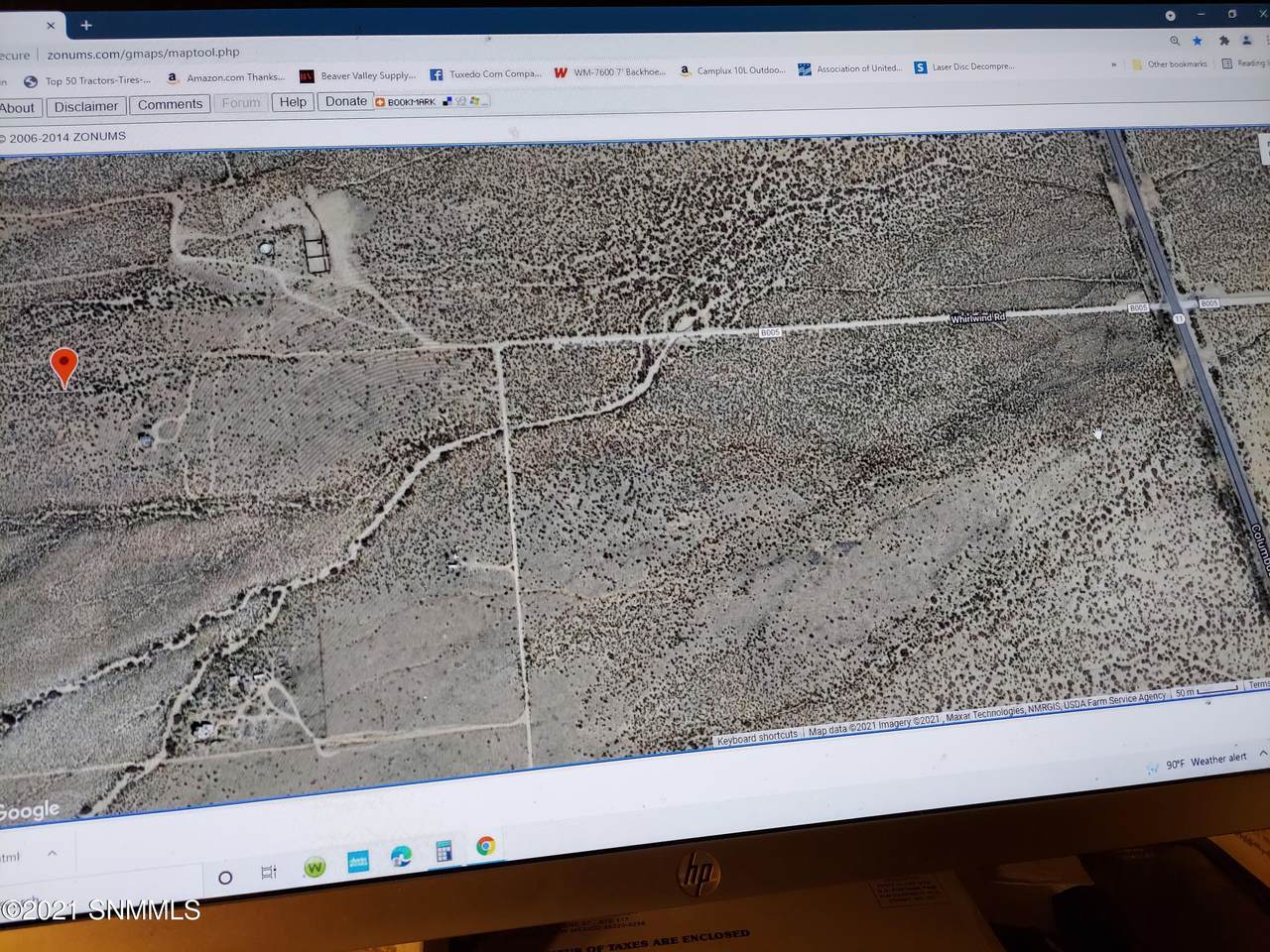Open Microsoft Edge from the taskbar
This screenshot has width=1270, height=952.
(401, 856)
